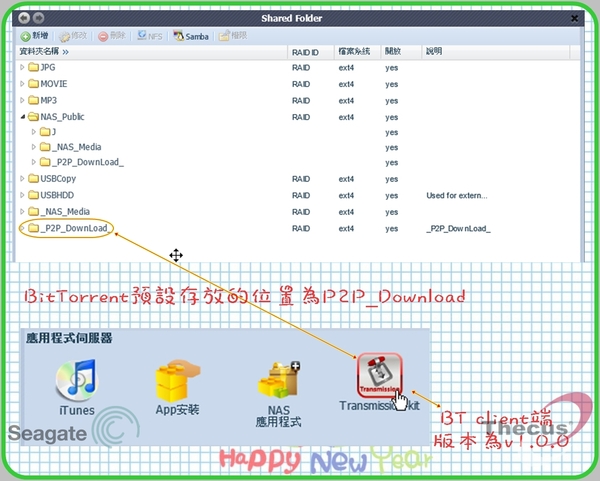Select the JPG folder icon
Image resolution: width=600 pixels, height=481 pixels.
tap(34, 67)
